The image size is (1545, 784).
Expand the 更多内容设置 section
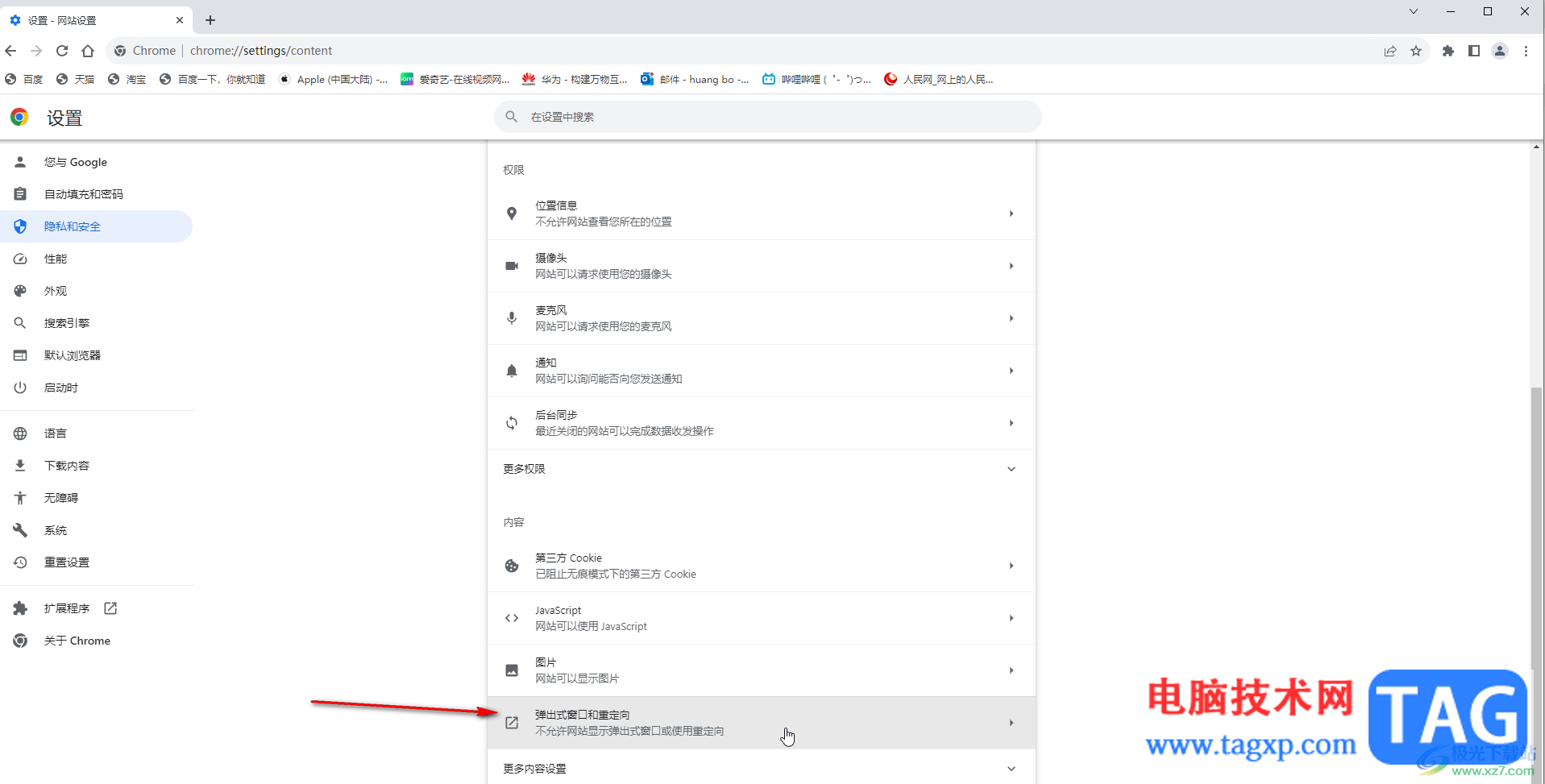(761, 769)
